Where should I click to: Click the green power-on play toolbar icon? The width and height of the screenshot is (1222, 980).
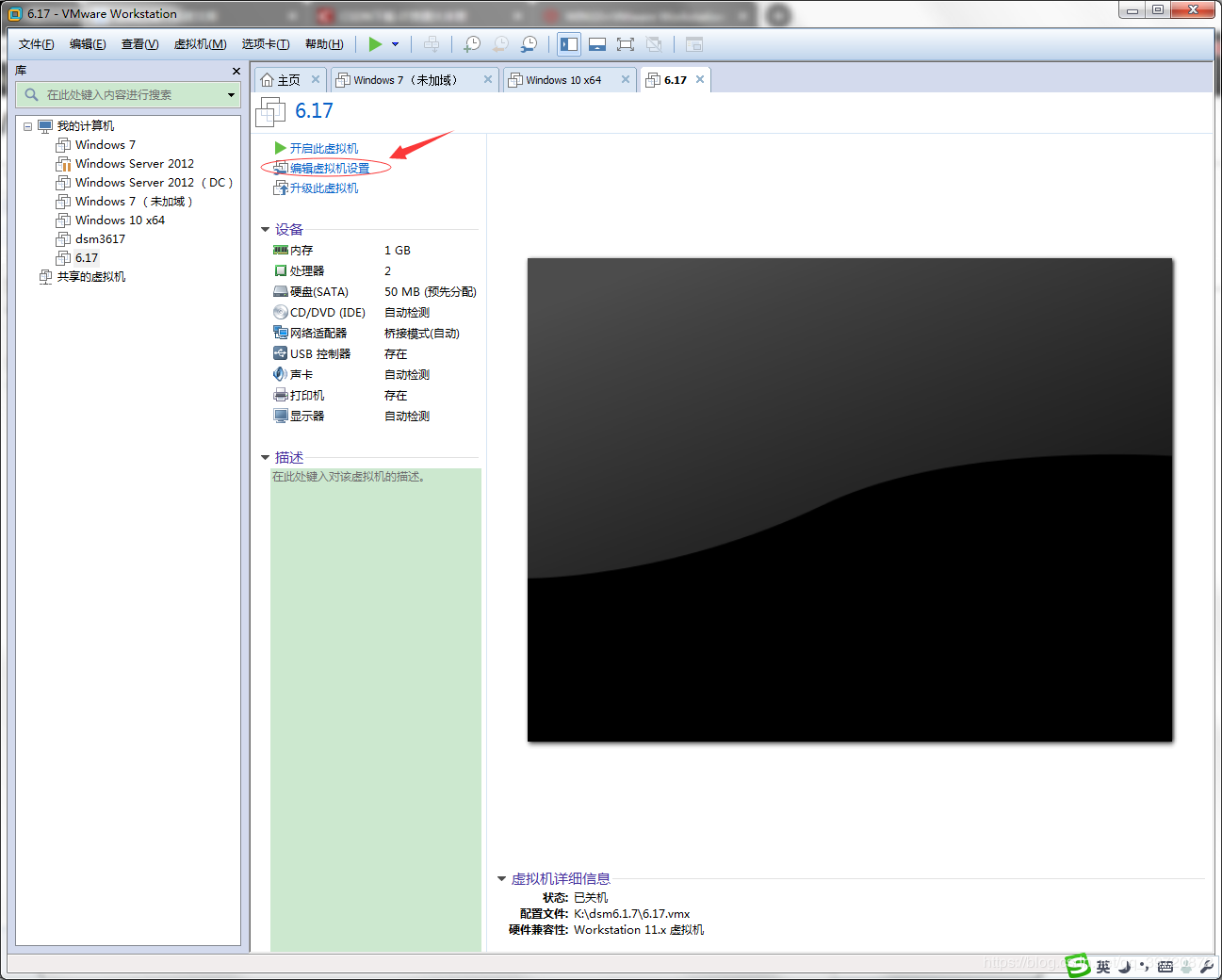click(375, 44)
